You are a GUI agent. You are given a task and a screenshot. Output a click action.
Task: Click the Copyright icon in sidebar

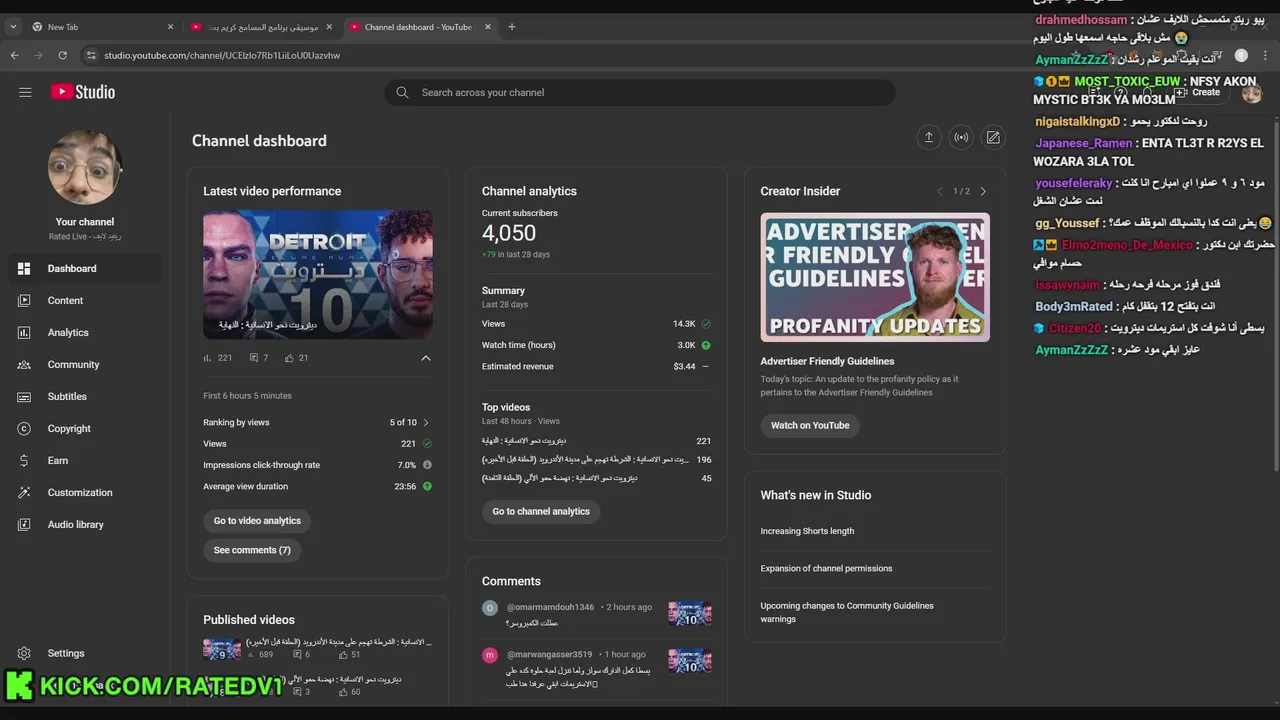[x=24, y=428]
